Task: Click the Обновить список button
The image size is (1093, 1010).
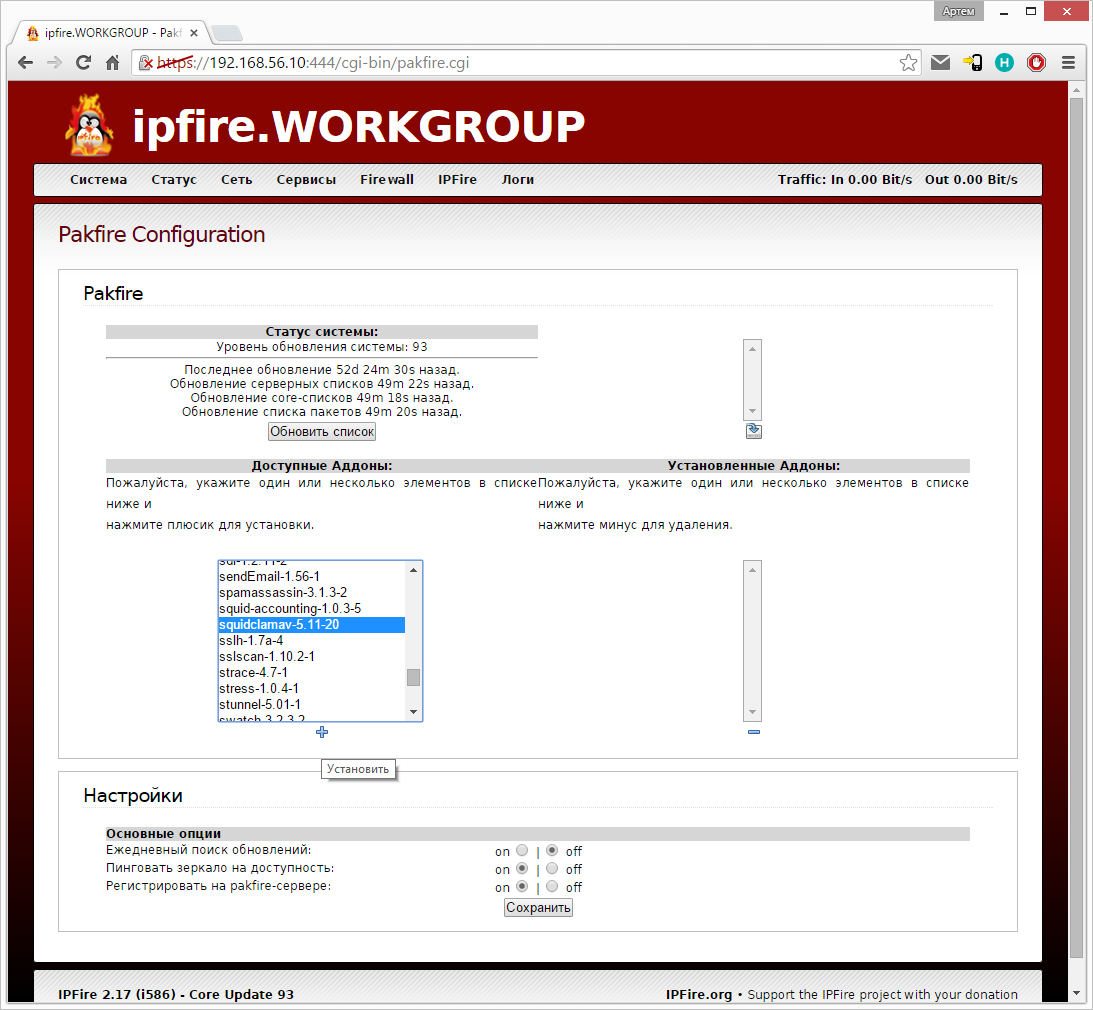Action: tap(322, 431)
